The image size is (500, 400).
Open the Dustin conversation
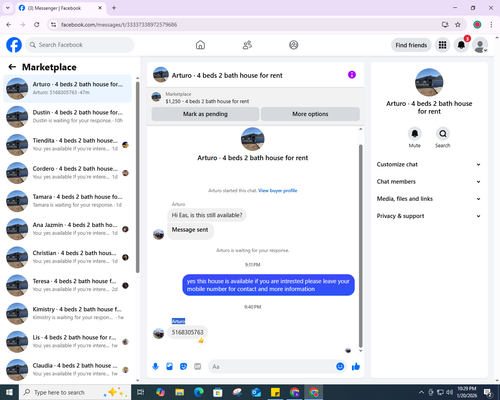[67, 117]
